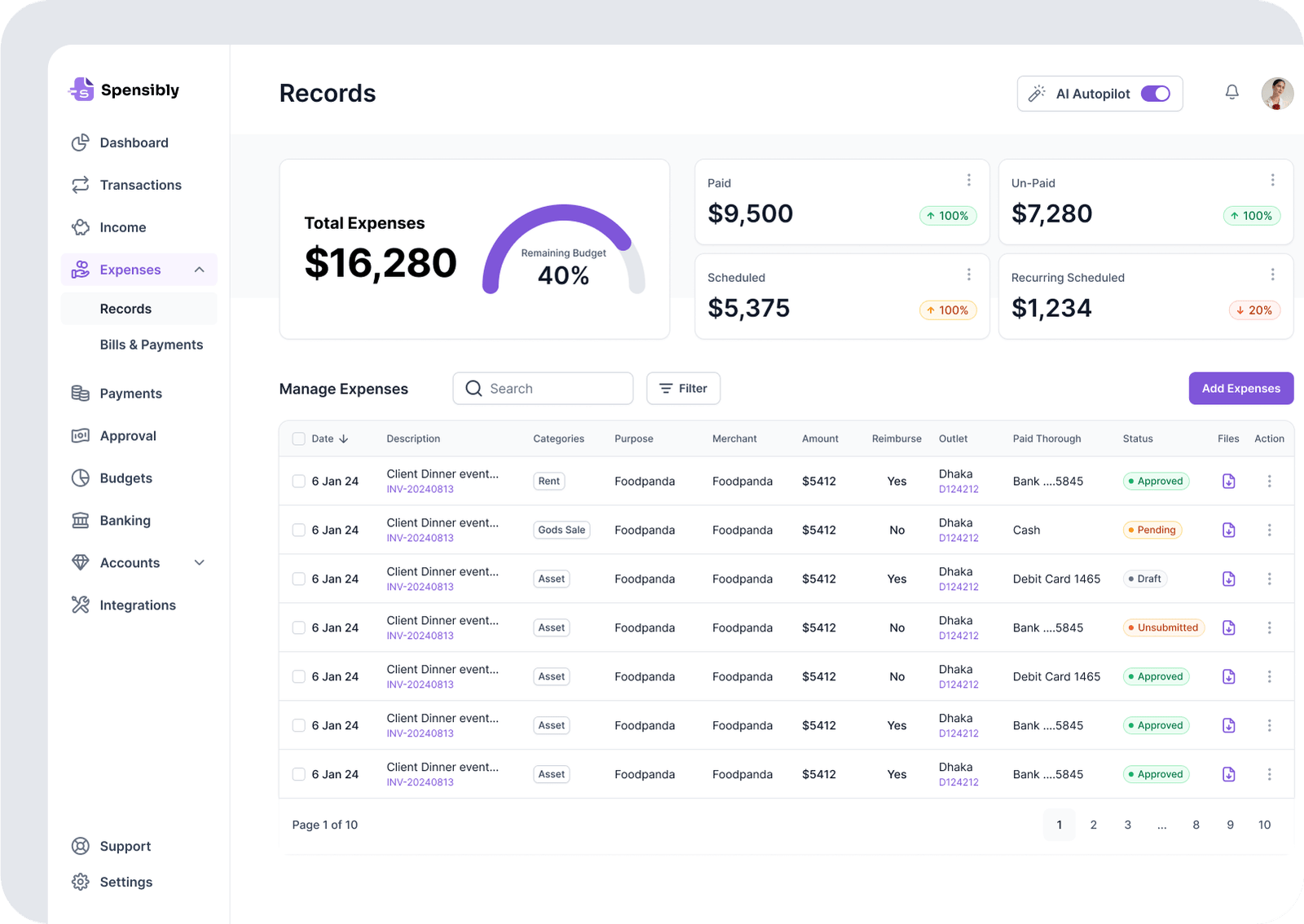Click the Settings gear icon
Image resolution: width=1304 pixels, height=924 pixels.
point(80,882)
